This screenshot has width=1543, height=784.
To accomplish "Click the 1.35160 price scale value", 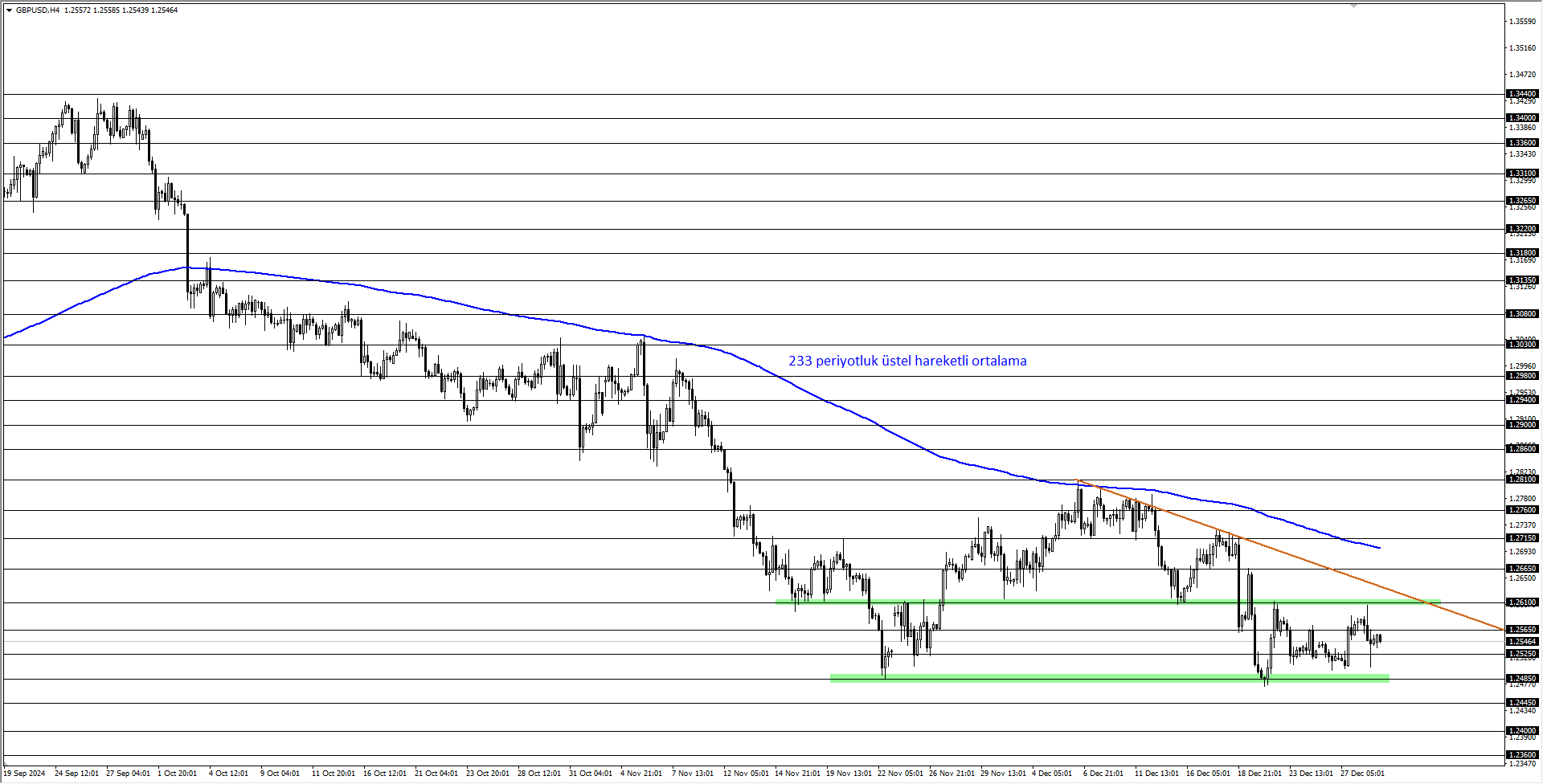I will 1523,48.
